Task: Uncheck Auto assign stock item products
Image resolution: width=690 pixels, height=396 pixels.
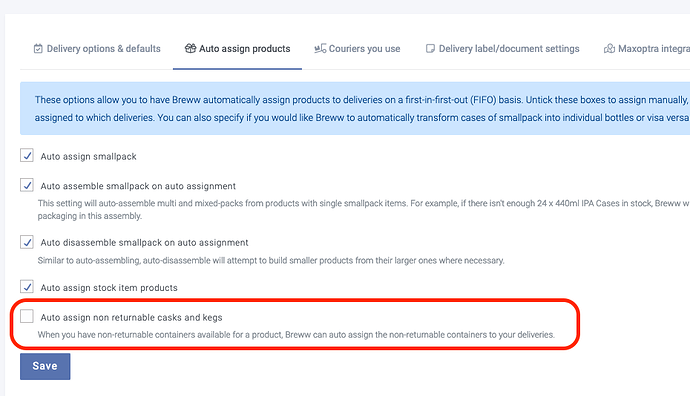Action: click(27, 286)
